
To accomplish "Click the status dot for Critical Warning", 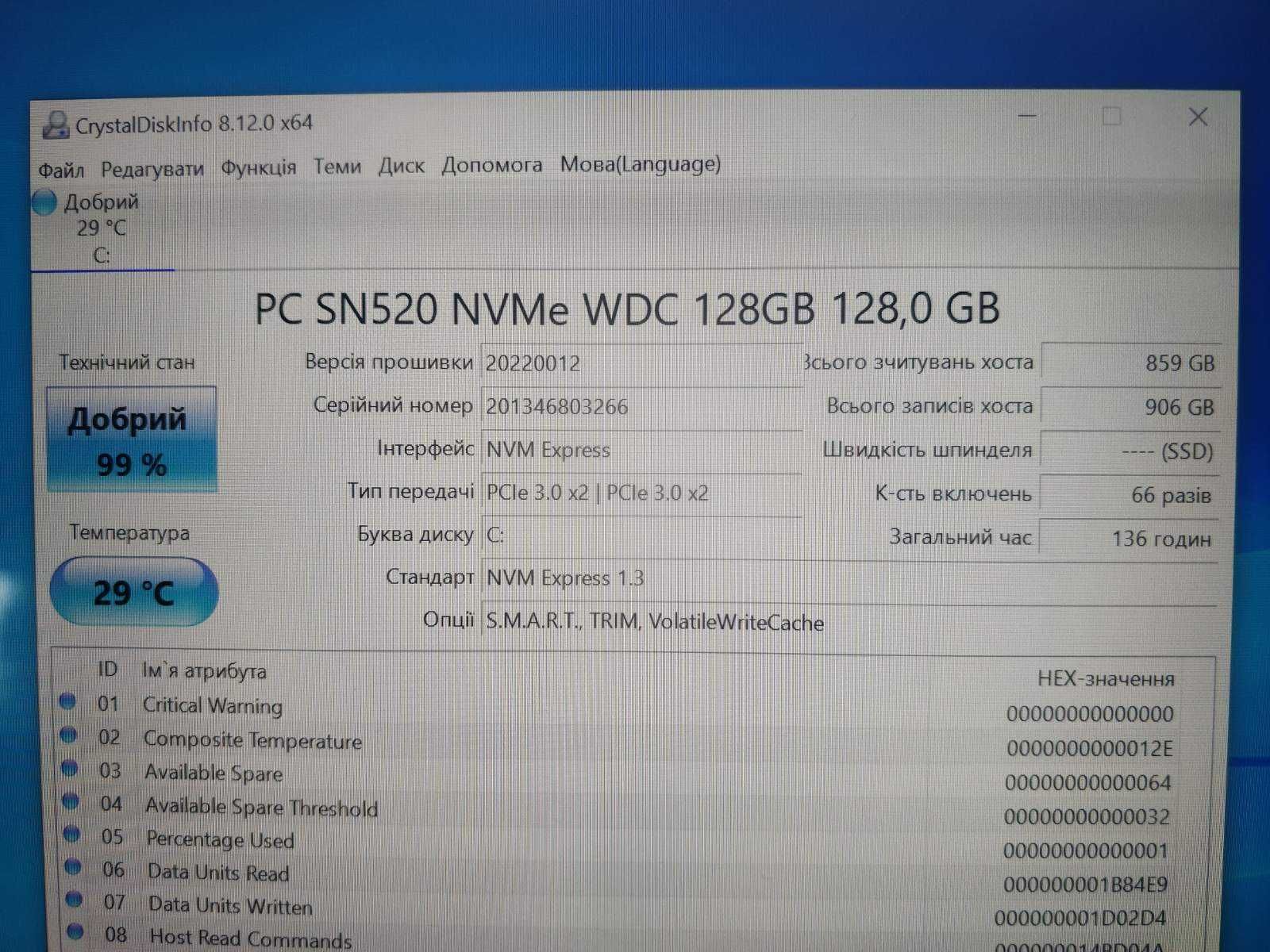I will click(67, 701).
